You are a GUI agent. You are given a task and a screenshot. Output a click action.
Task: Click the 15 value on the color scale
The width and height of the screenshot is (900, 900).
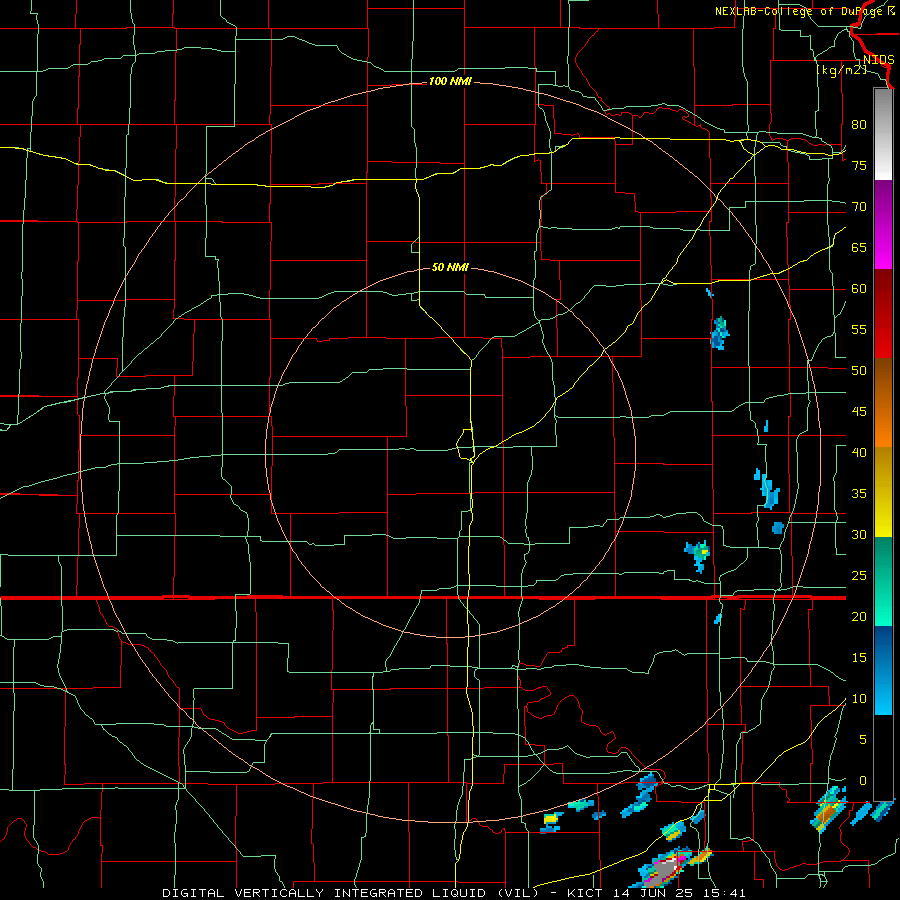[x=859, y=657]
